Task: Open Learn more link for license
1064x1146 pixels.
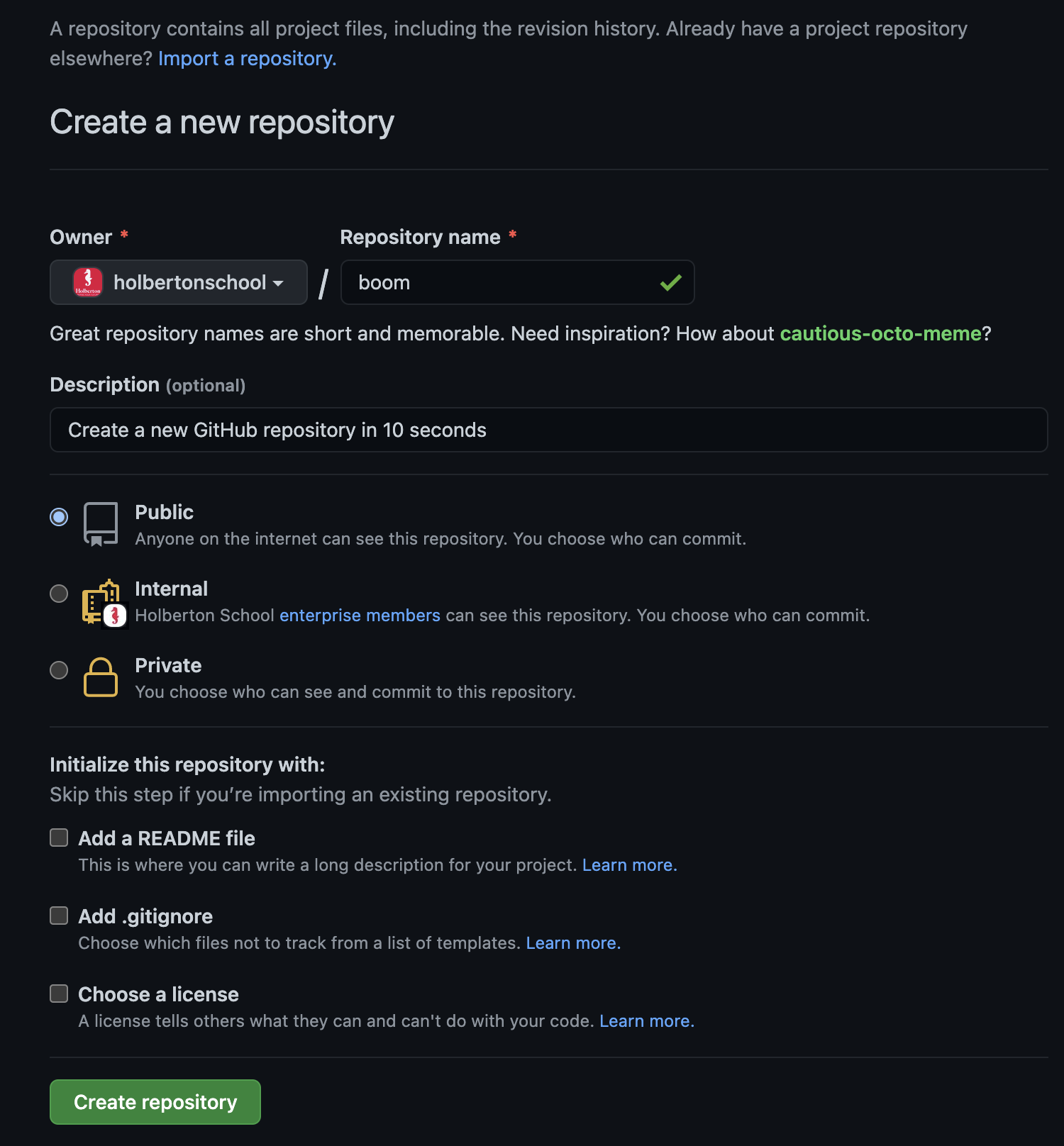Action: (646, 1021)
